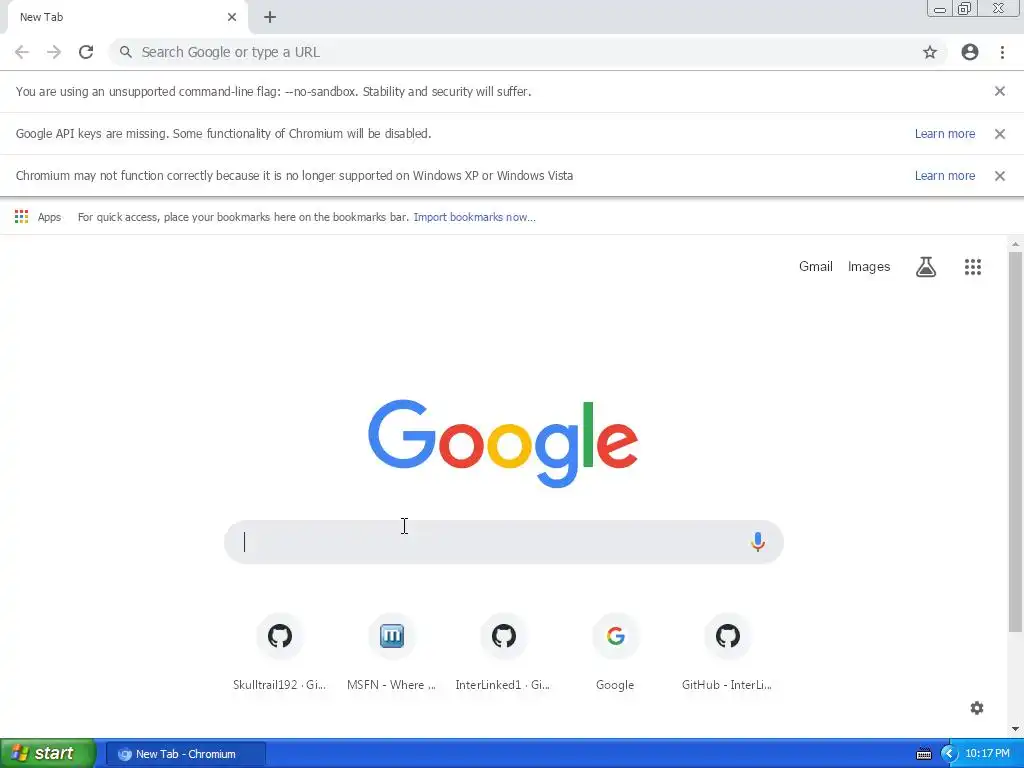The image size is (1024, 768).
Task: Restore down the Chromium window
Action: [x=965, y=9]
